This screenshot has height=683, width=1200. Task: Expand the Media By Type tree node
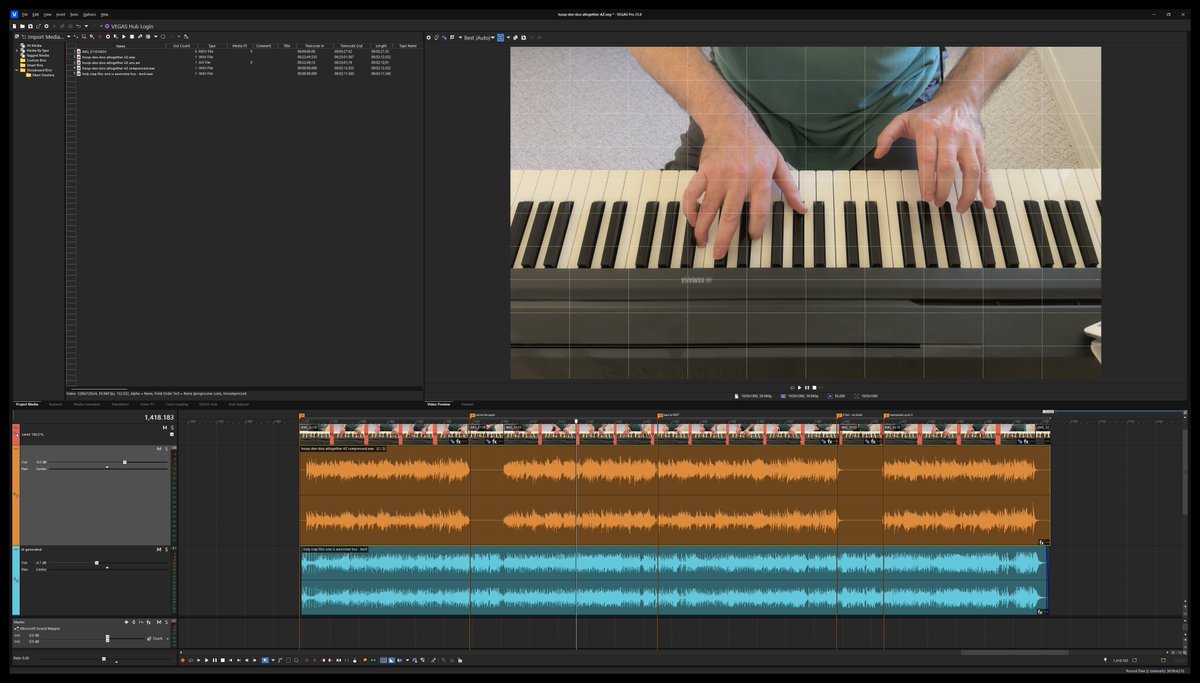16,50
